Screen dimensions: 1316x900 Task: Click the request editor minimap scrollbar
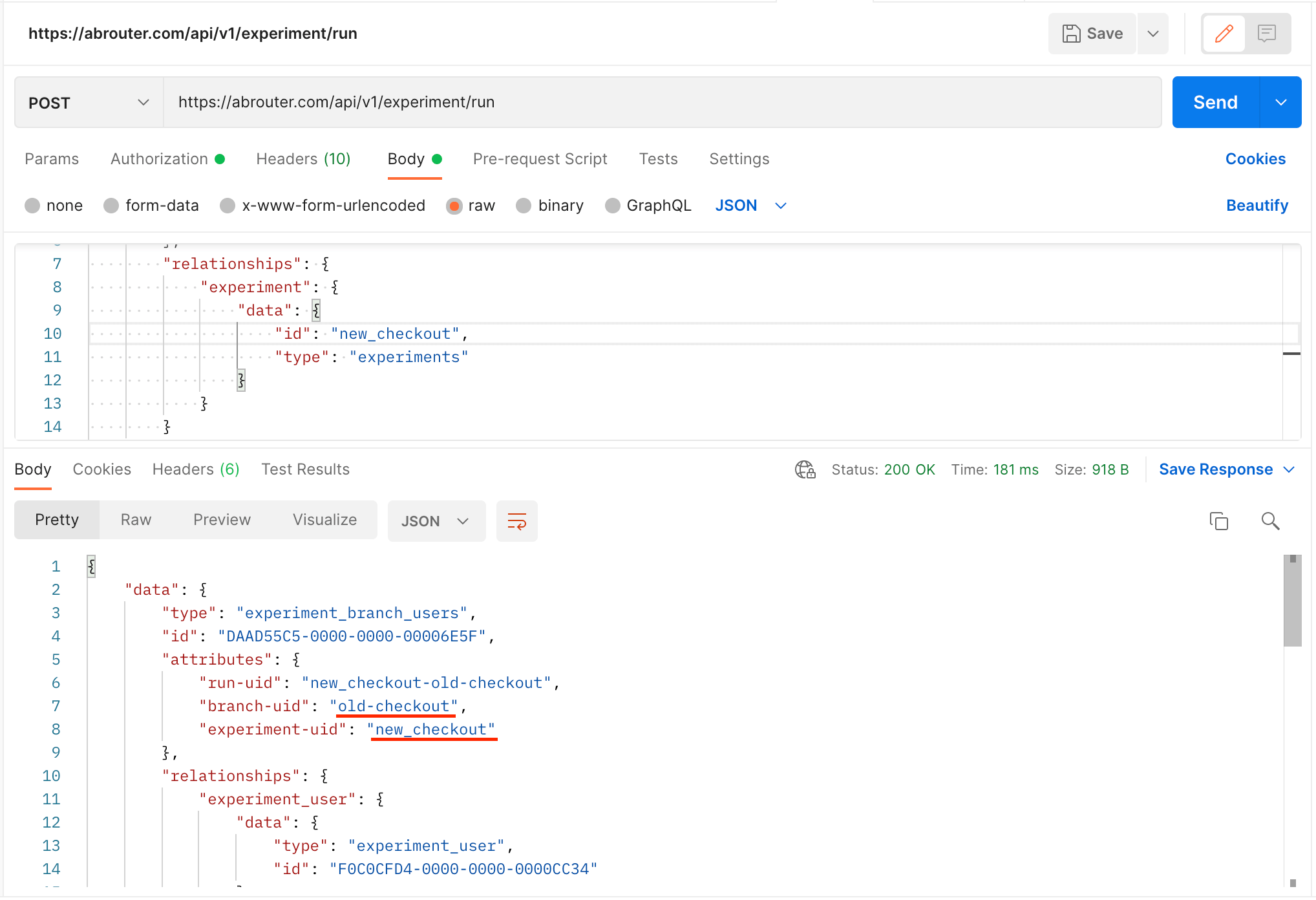click(x=1291, y=343)
